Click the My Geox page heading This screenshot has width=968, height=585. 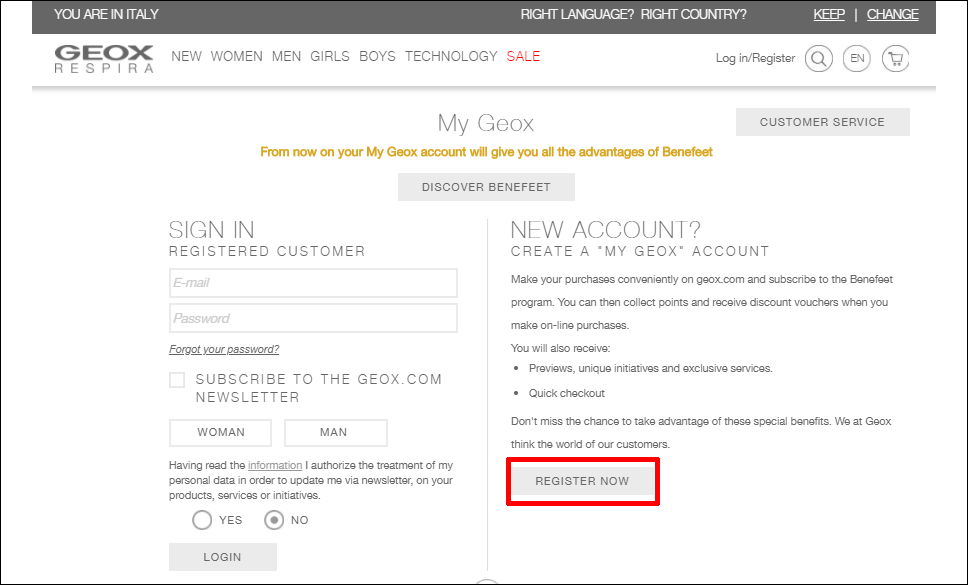tap(486, 123)
